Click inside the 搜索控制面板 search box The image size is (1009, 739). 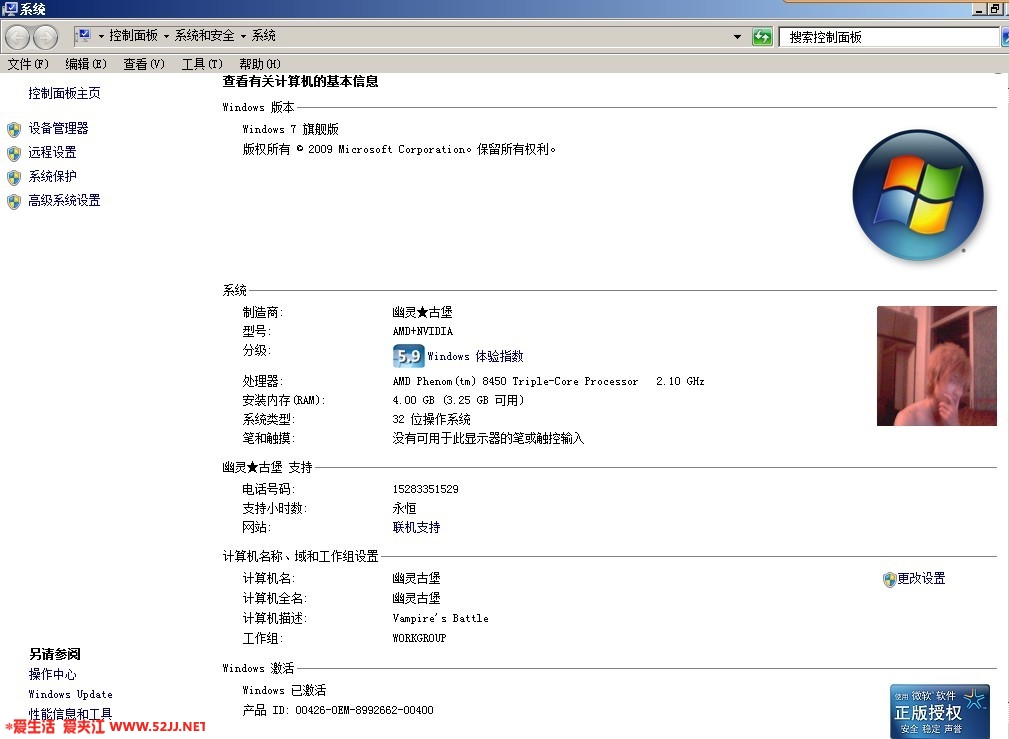point(889,37)
